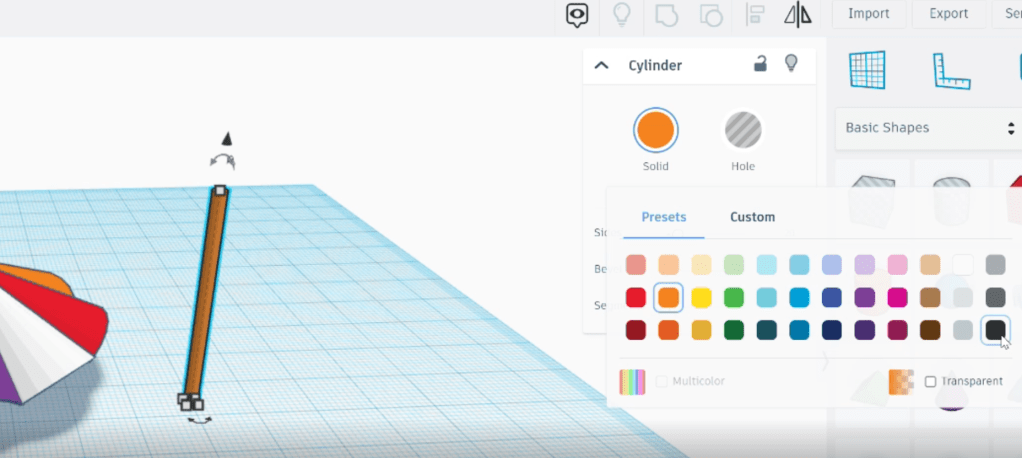The height and width of the screenshot is (458, 1022).
Task: Click the Group shapes icon
Action: [666, 14]
